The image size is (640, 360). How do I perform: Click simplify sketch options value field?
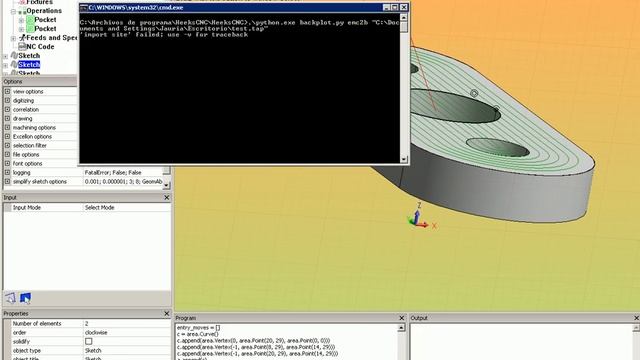coord(123,181)
